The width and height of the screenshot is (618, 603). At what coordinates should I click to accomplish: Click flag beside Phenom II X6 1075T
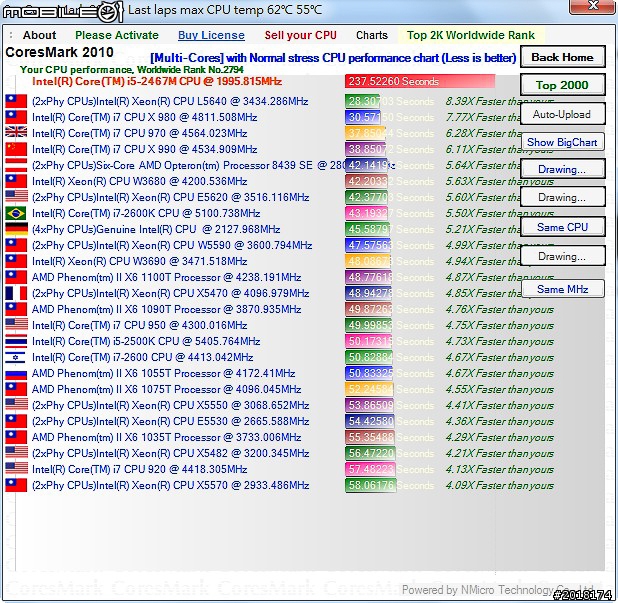point(16,389)
